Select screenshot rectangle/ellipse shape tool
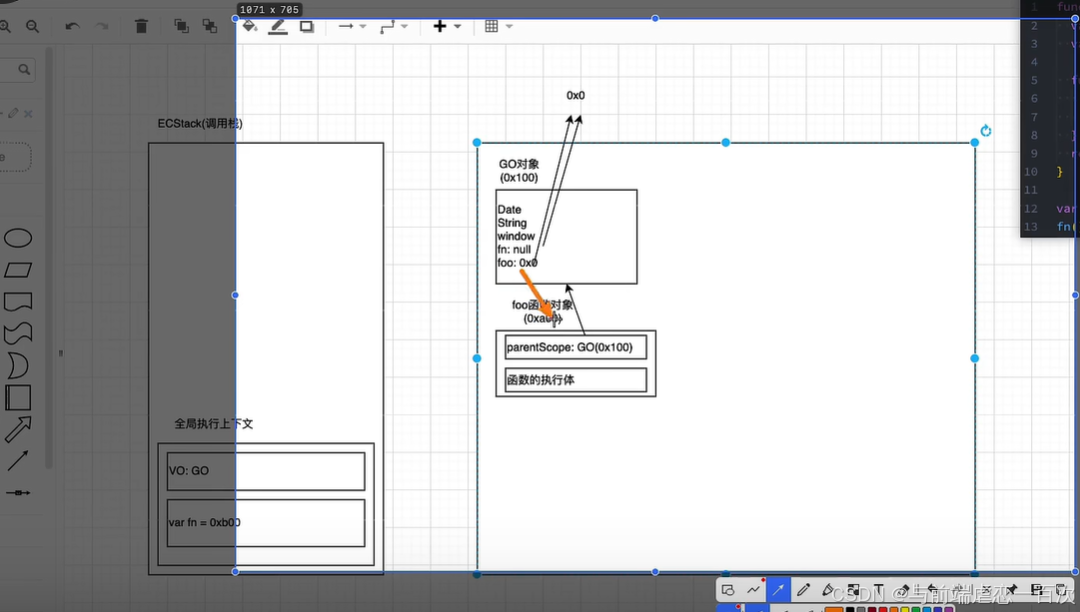This screenshot has width=1080, height=612. coord(727,590)
